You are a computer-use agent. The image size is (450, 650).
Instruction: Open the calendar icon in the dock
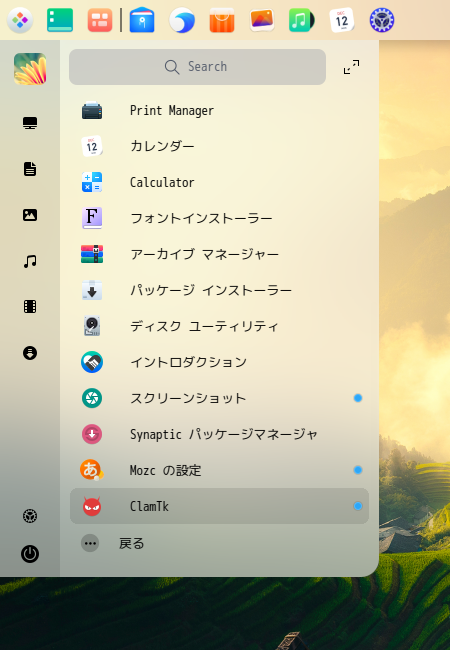[342, 20]
